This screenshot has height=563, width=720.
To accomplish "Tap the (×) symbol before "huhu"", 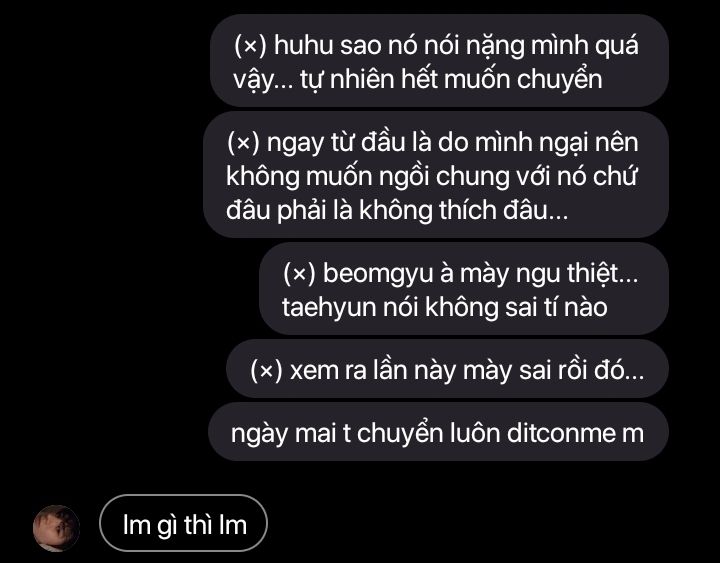I will tap(250, 46).
